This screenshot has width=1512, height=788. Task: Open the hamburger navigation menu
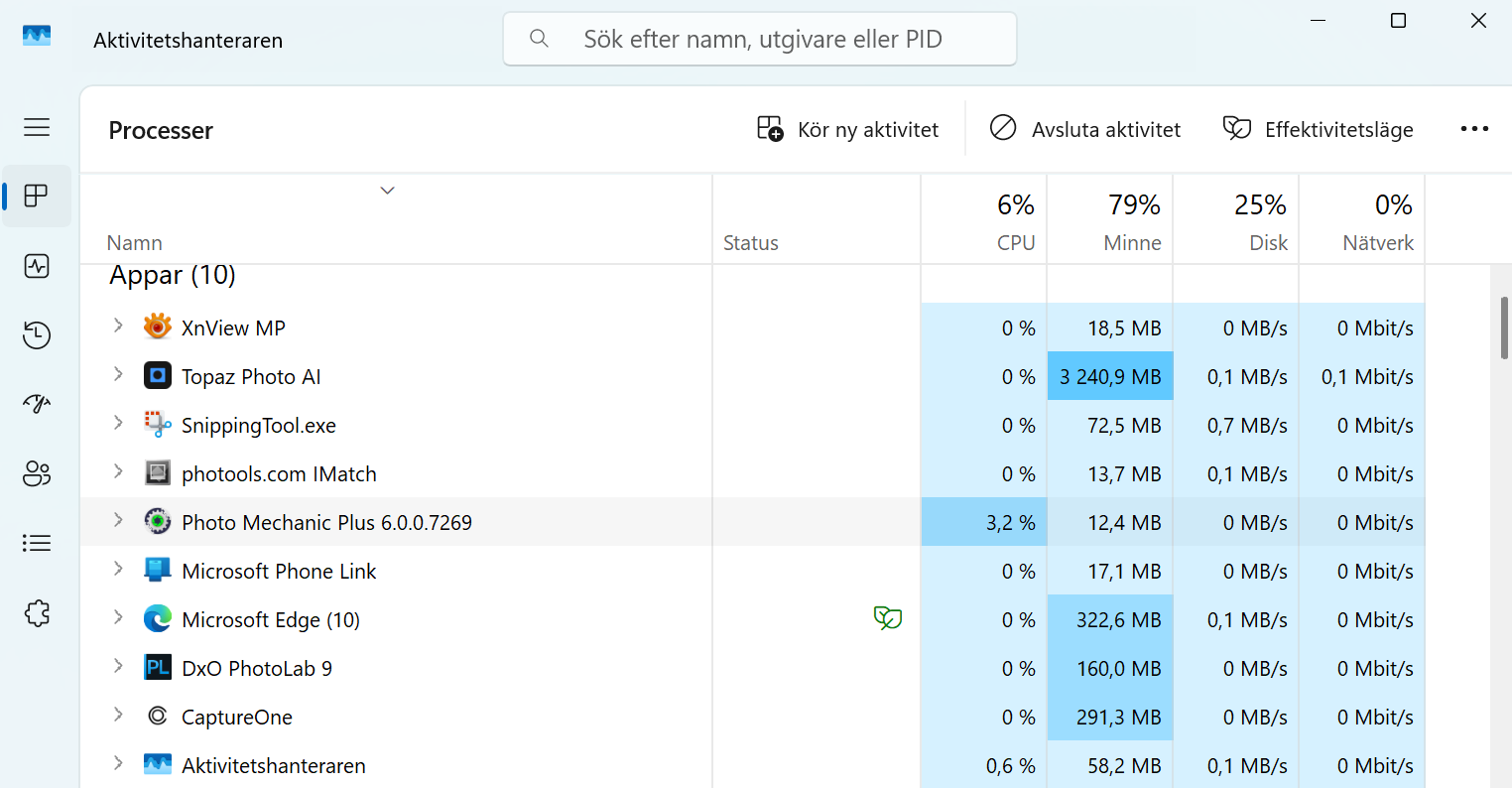37,127
